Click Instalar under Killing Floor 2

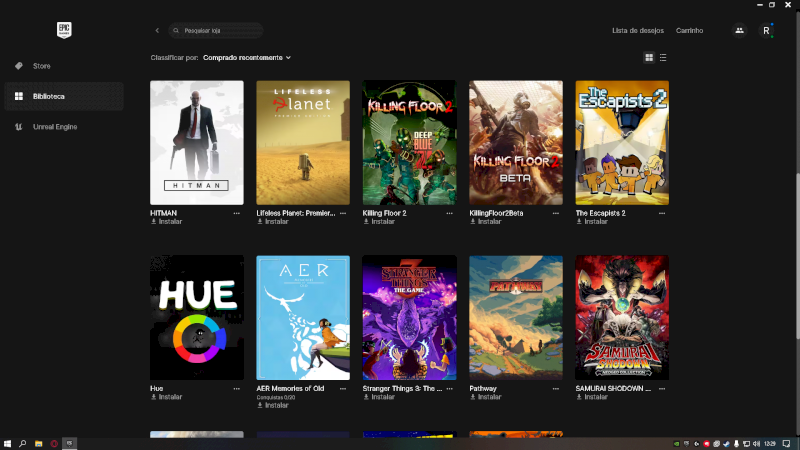[379, 221]
